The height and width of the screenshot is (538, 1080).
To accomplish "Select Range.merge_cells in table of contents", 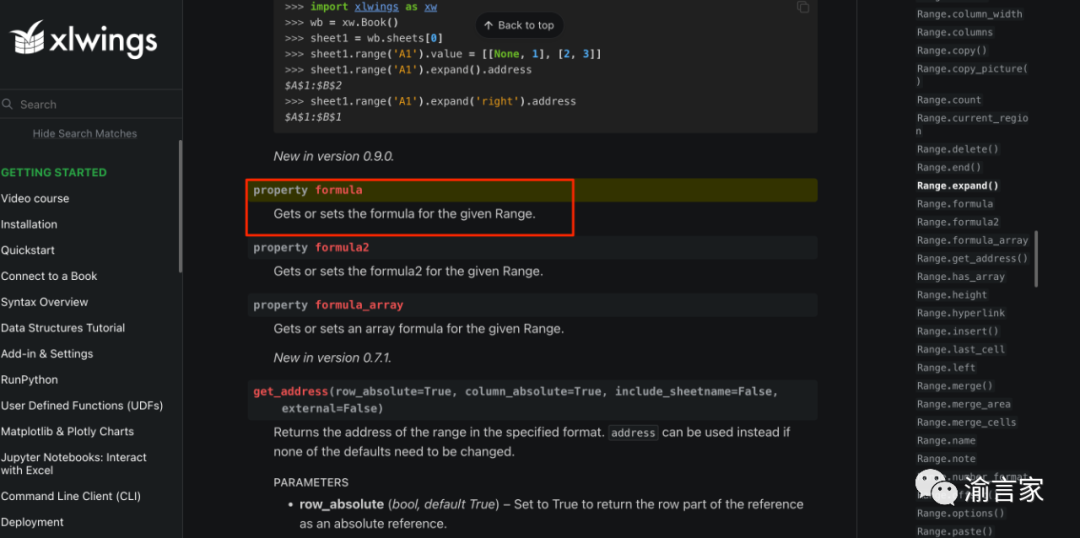I will click(966, 422).
